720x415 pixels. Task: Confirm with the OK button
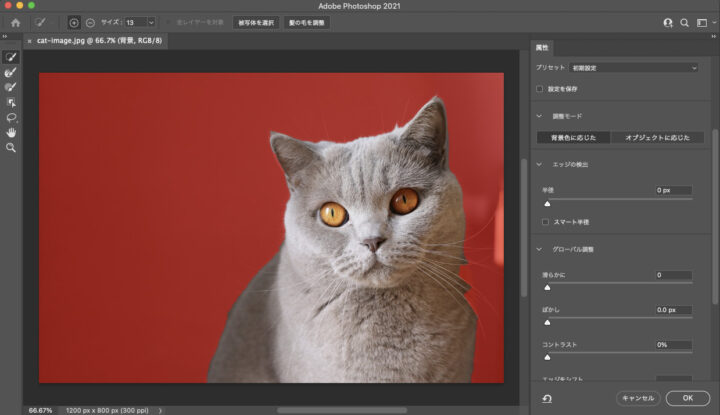coord(687,398)
